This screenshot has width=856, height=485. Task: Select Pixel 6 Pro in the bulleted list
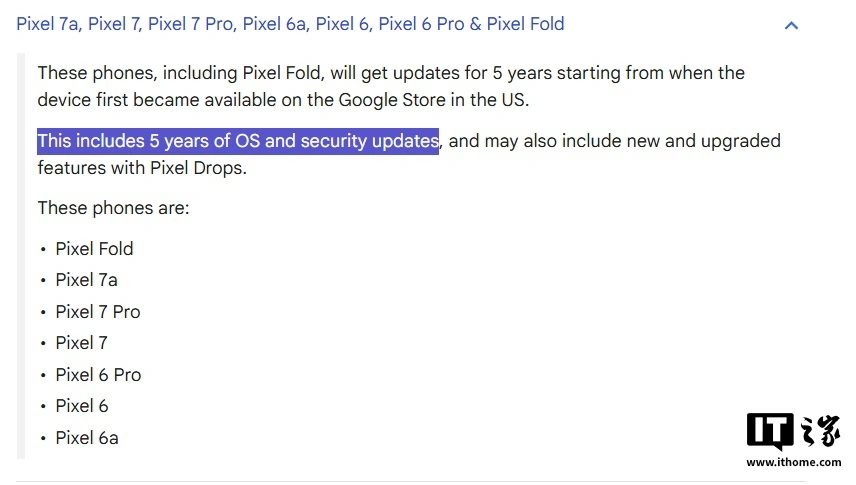(x=98, y=375)
